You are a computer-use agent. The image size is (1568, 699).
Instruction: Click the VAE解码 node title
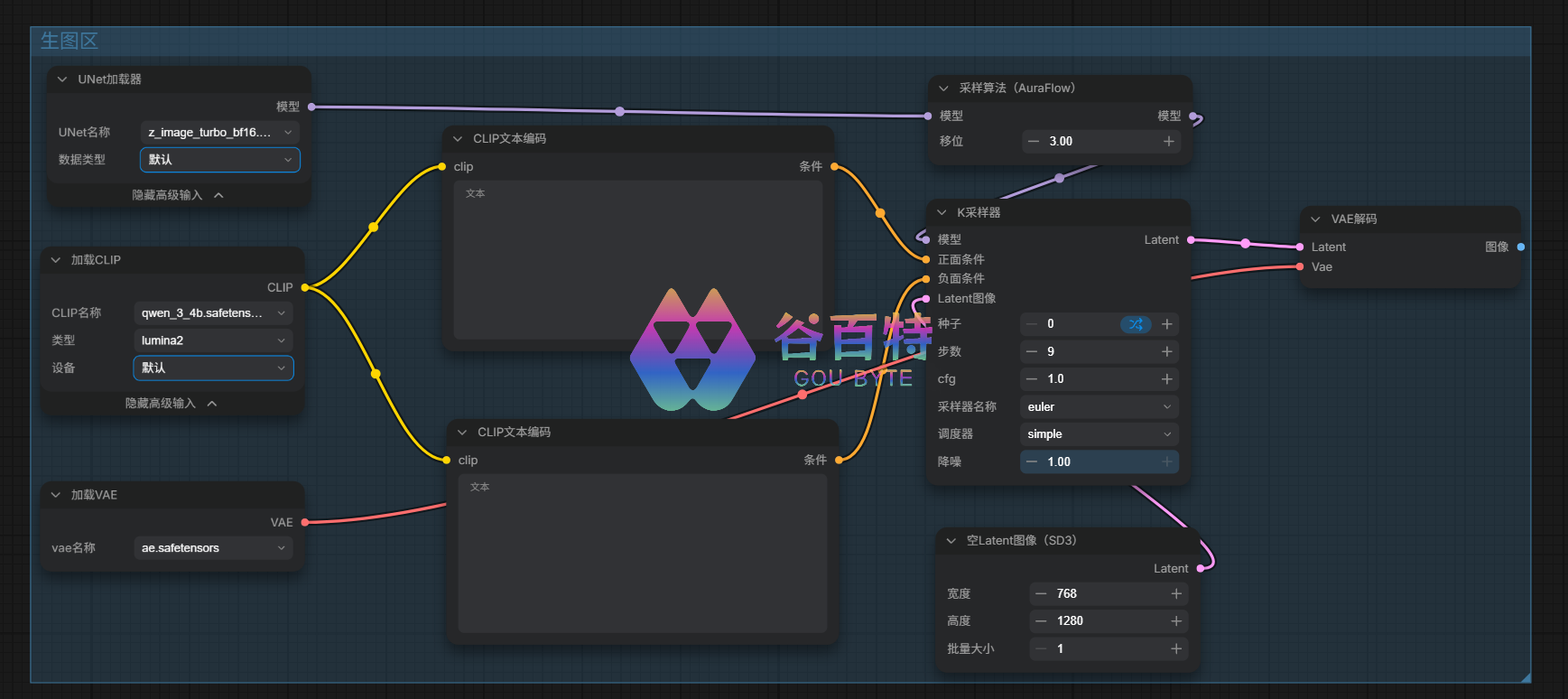(x=1354, y=219)
